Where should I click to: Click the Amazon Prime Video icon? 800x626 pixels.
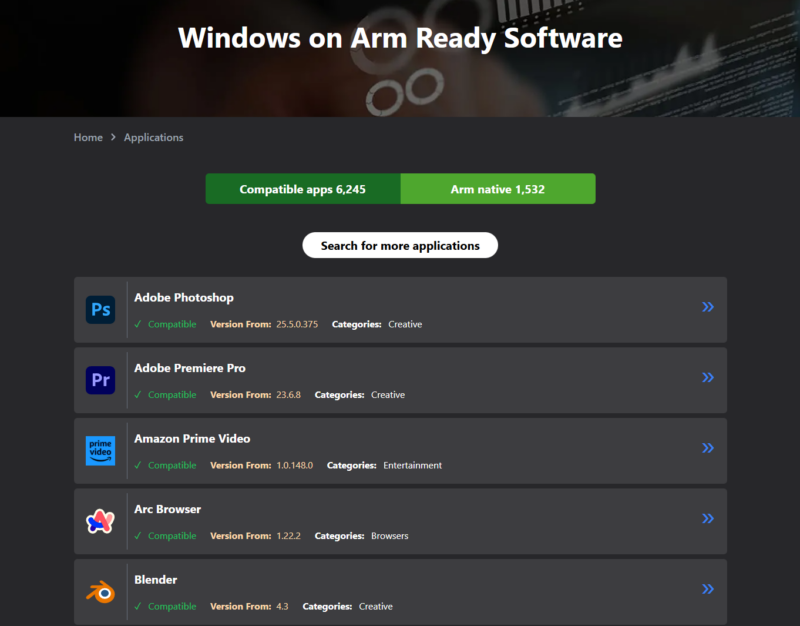tap(100, 451)
